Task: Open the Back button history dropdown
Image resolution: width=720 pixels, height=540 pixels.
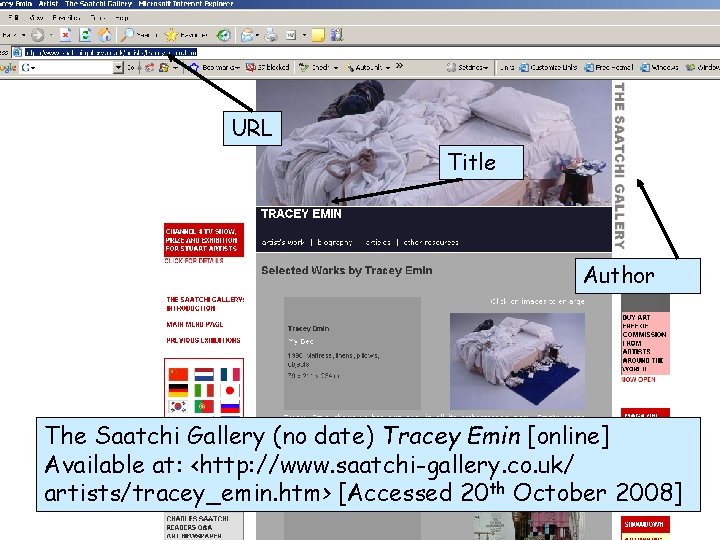Action: (x=23, y=35)
